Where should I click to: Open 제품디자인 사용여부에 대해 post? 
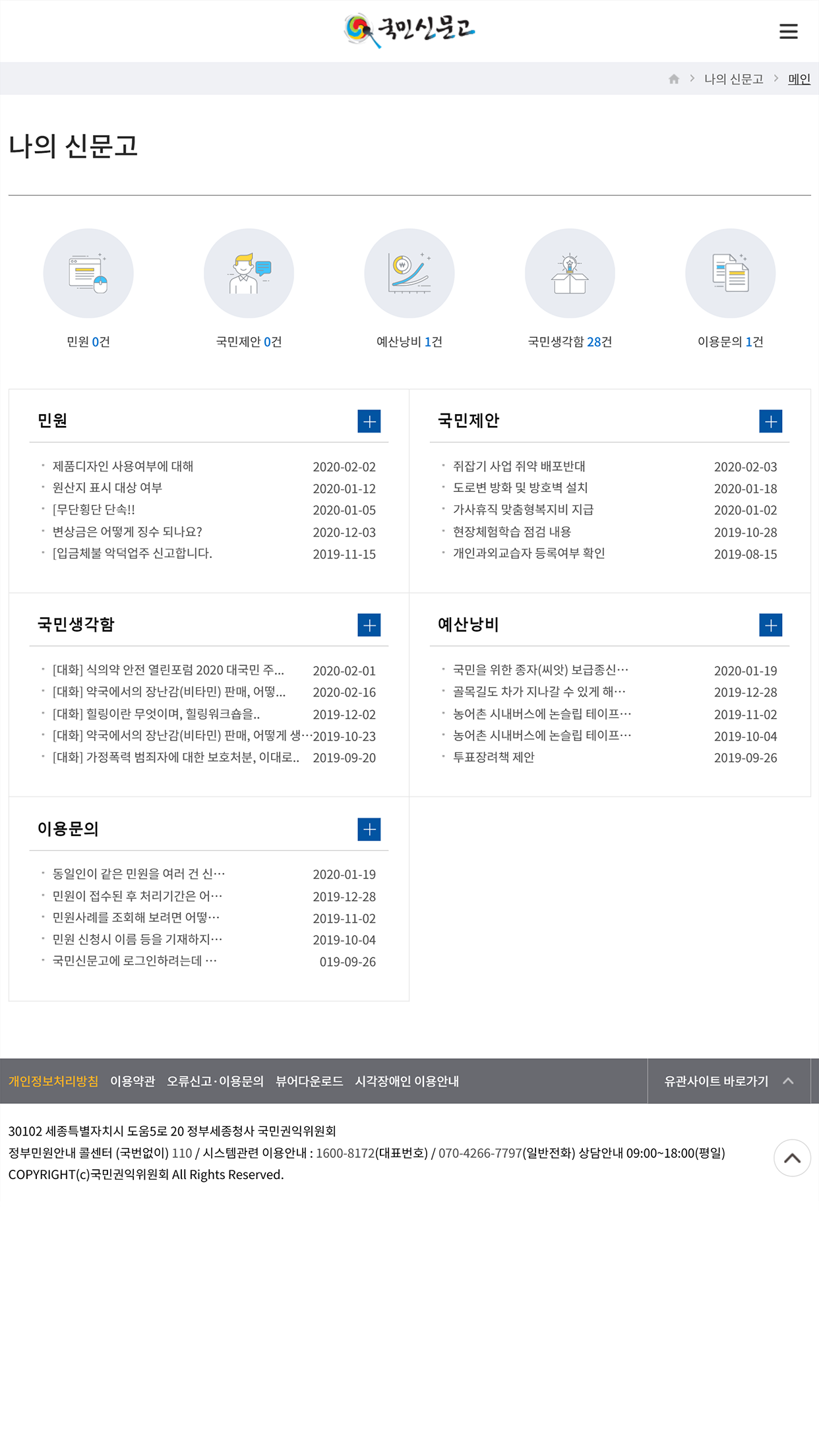pos(123,466)
